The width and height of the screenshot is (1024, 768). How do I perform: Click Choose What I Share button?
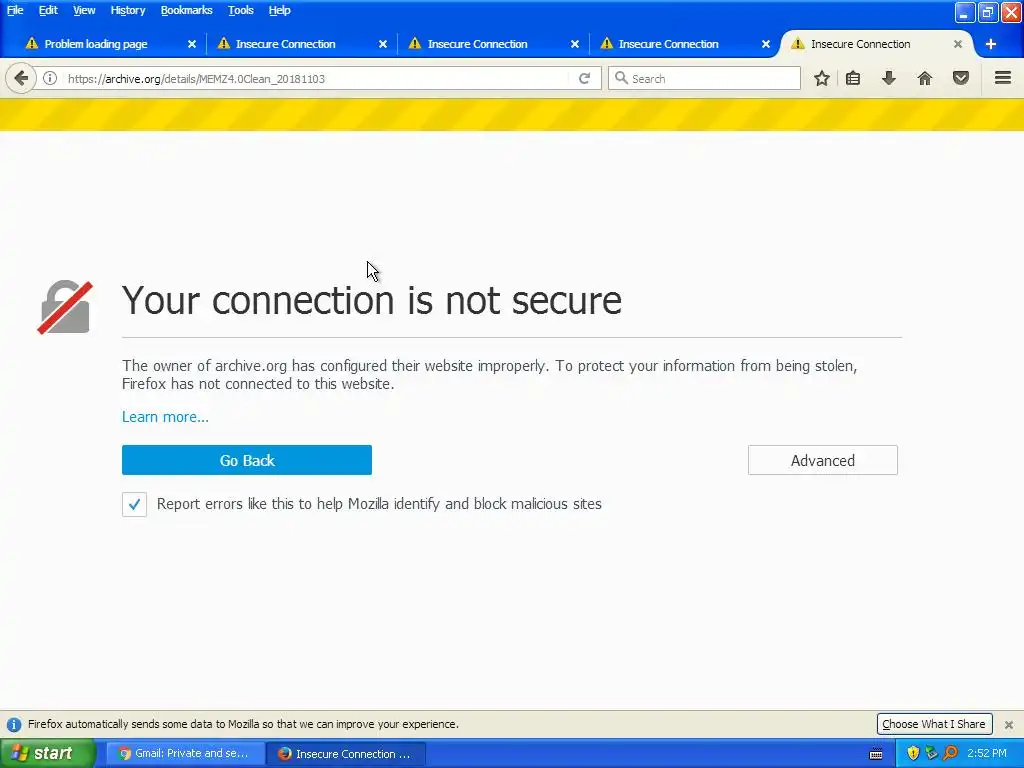[x=934, y=724]
